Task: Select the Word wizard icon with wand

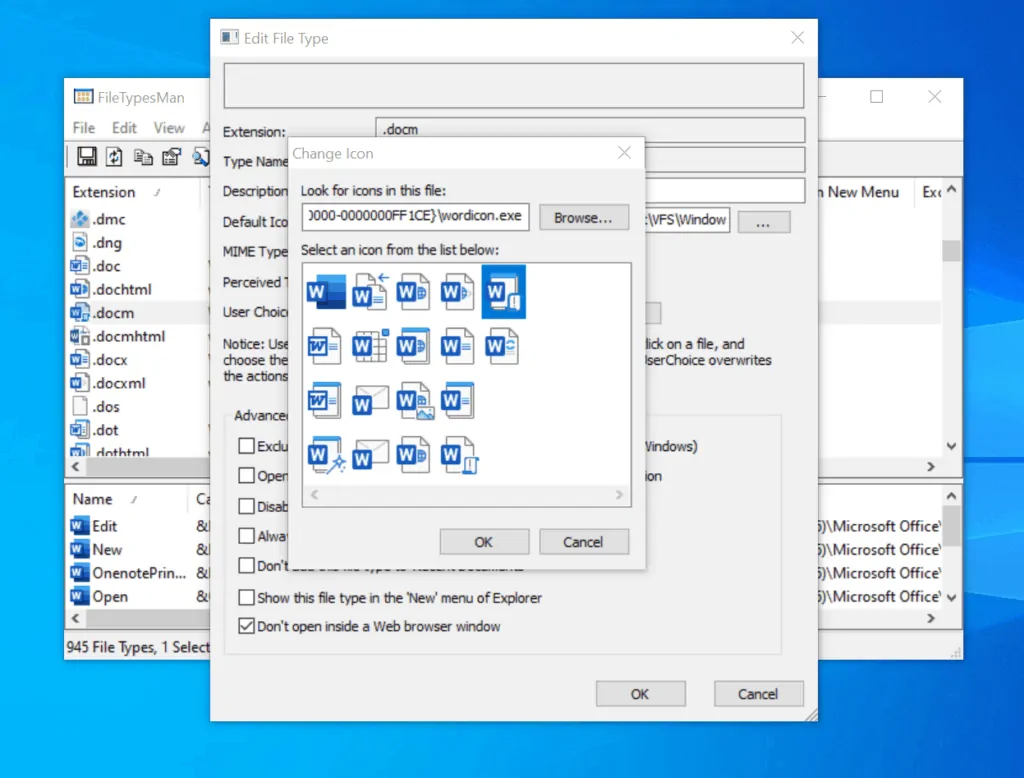Action: click(325, 455)
